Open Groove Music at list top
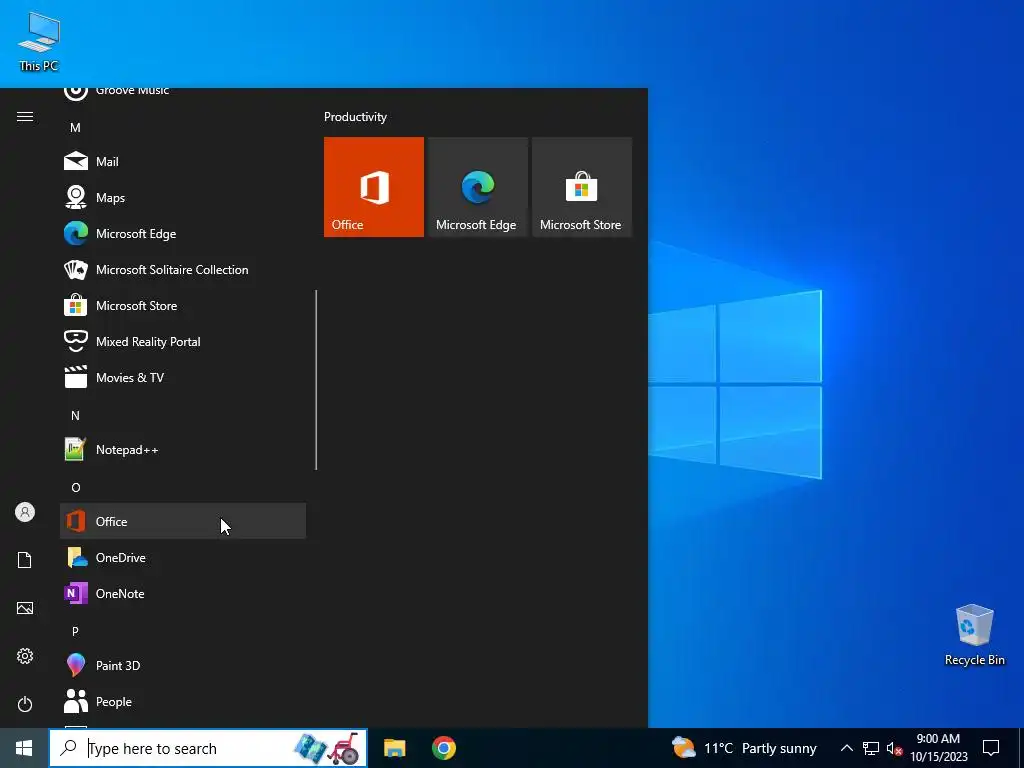 pyautogui.click(x=183, y=93)
